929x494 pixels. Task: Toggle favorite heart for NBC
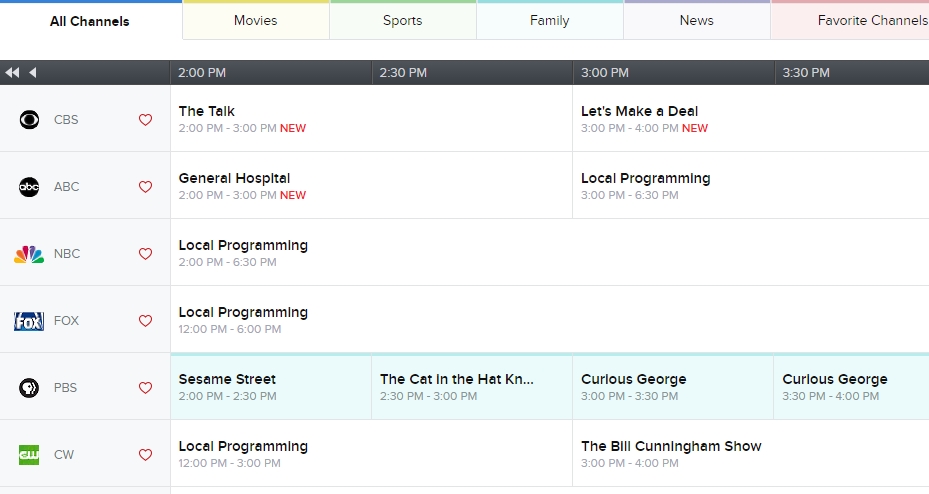tap(145, 254)
